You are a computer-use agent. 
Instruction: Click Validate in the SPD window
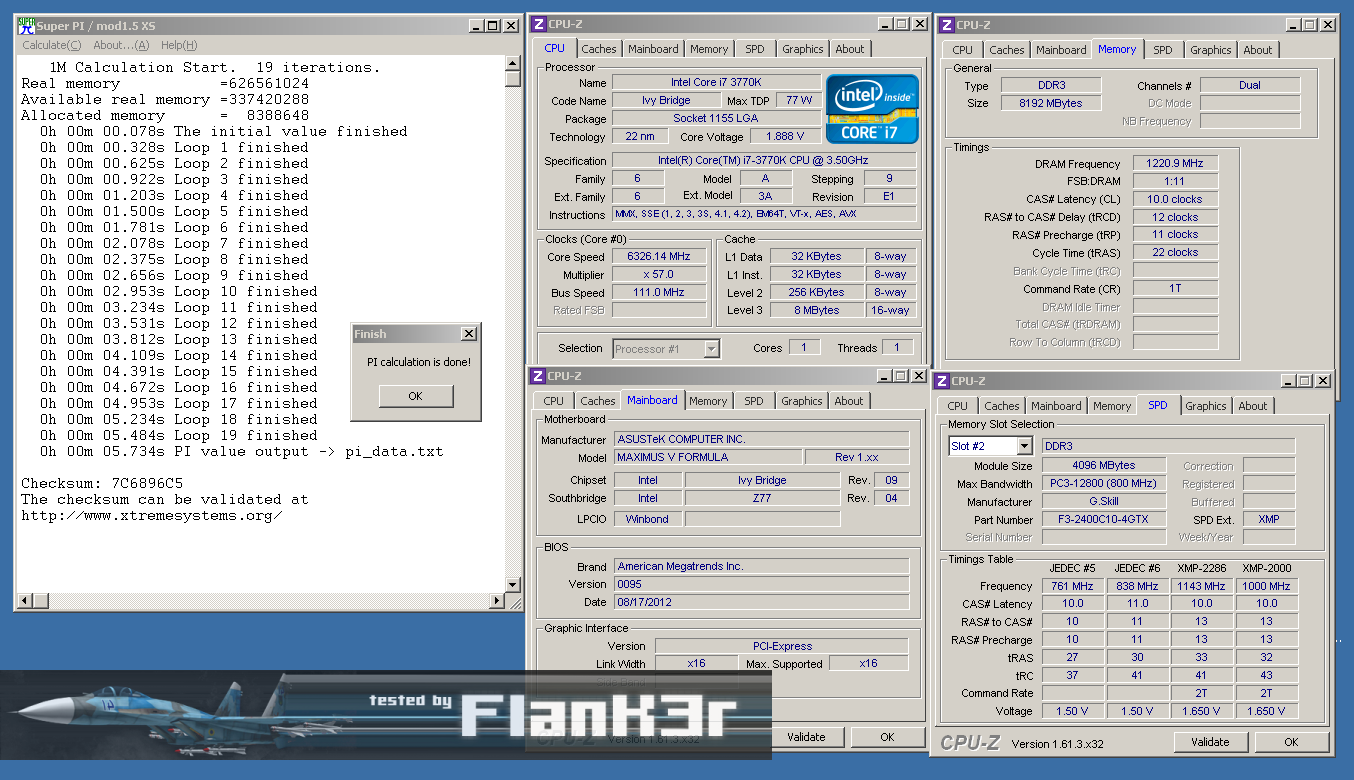[x=1210, y=742]
